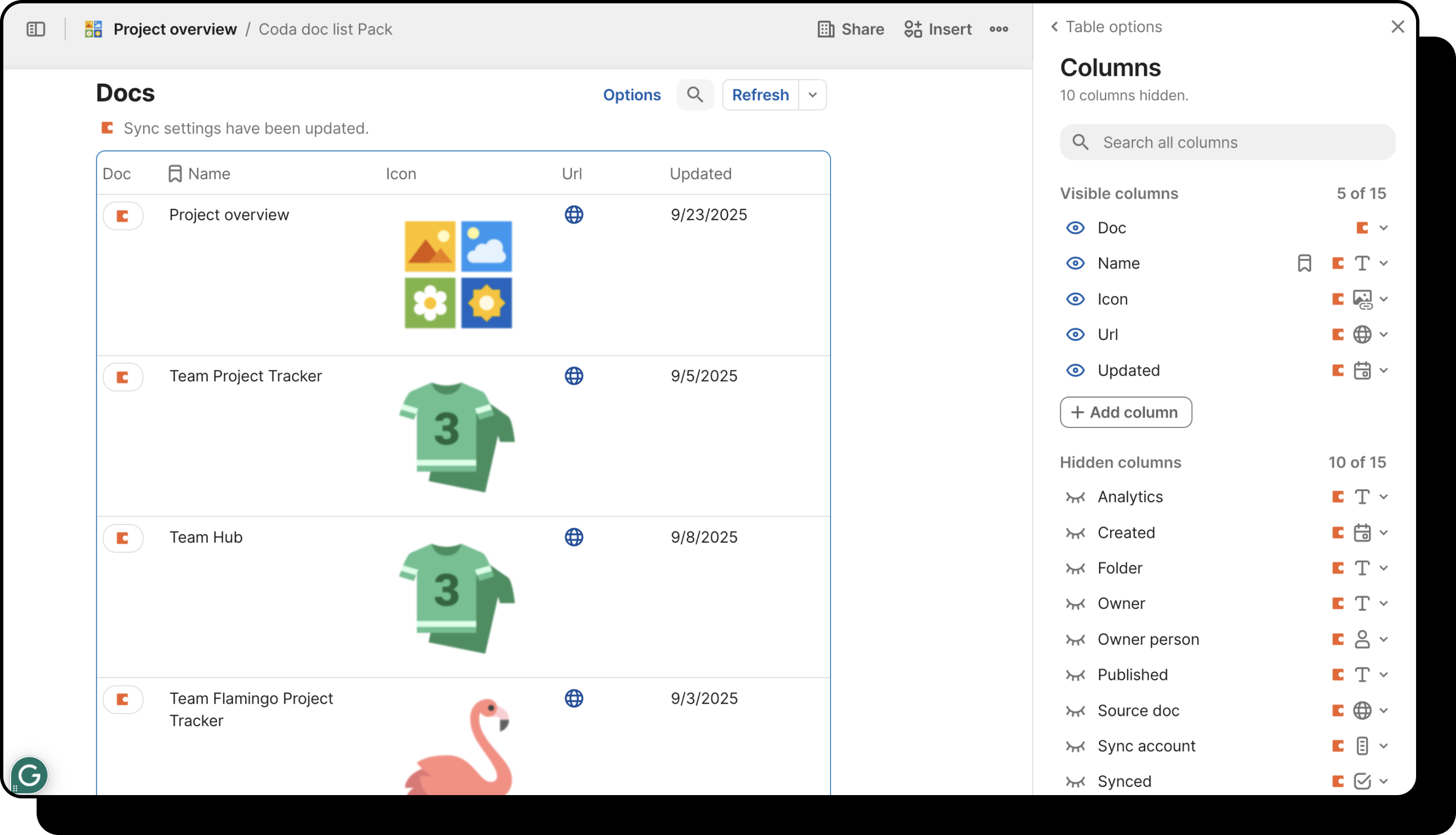The image size is (1456, 835).
Task: Open column options chevron for Url
Action: tap(1383, 334)
